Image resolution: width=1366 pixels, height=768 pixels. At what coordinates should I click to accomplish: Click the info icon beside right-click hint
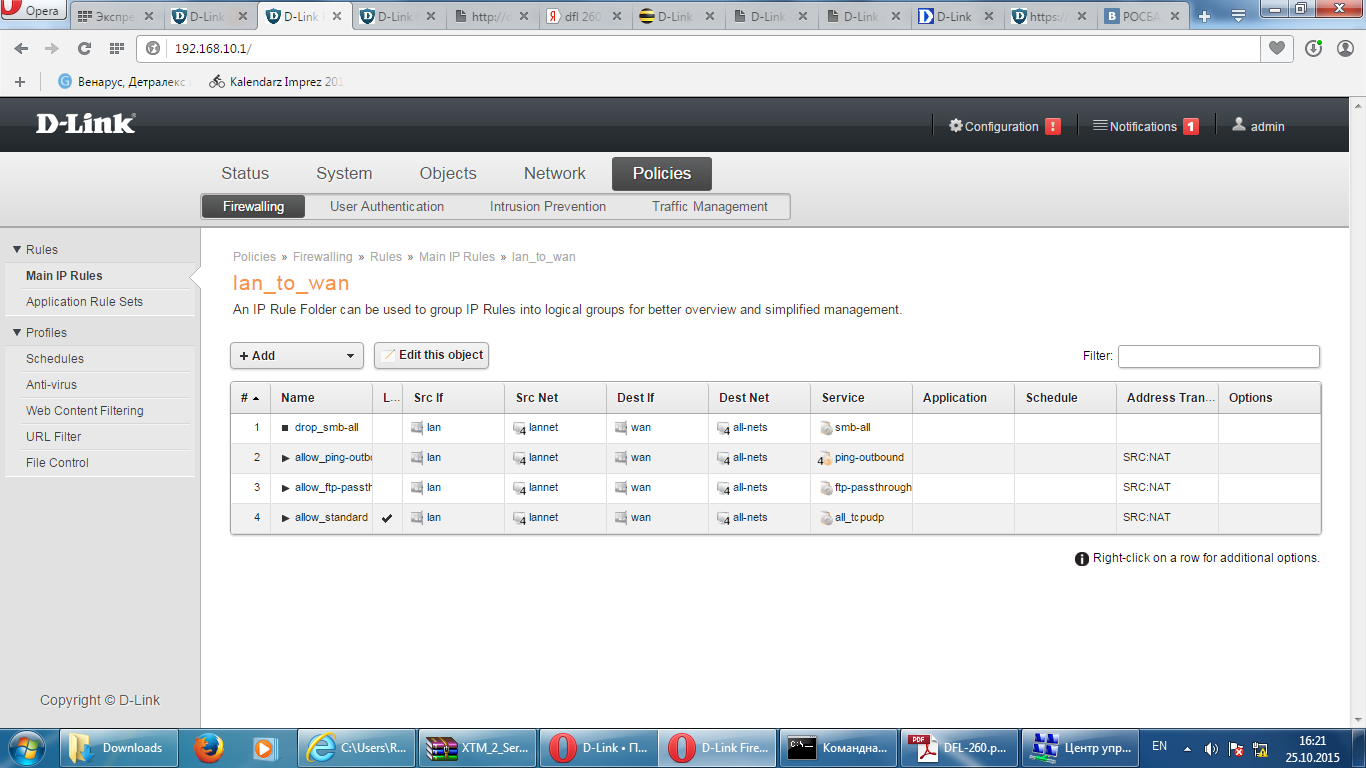click(x=1082, y=559)
